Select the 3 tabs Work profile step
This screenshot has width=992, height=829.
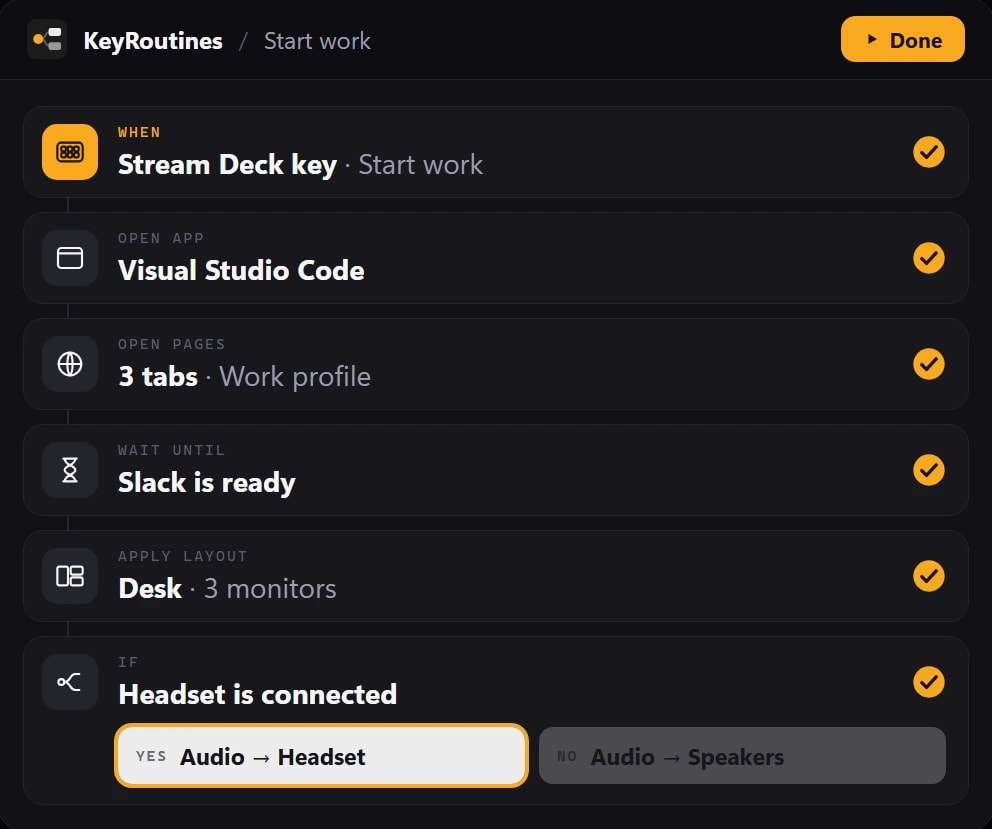(495, 364)
